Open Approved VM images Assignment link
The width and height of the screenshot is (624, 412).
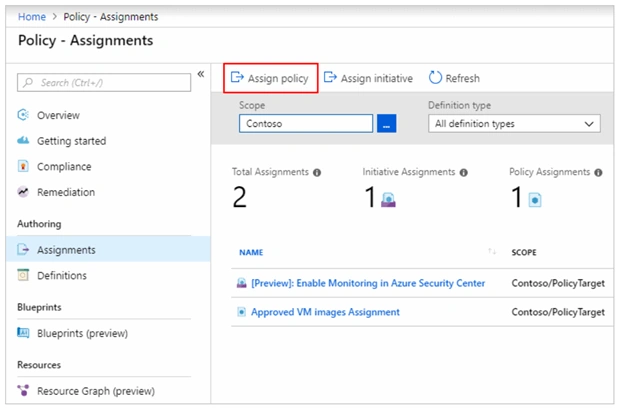click(x=325, y=312)
